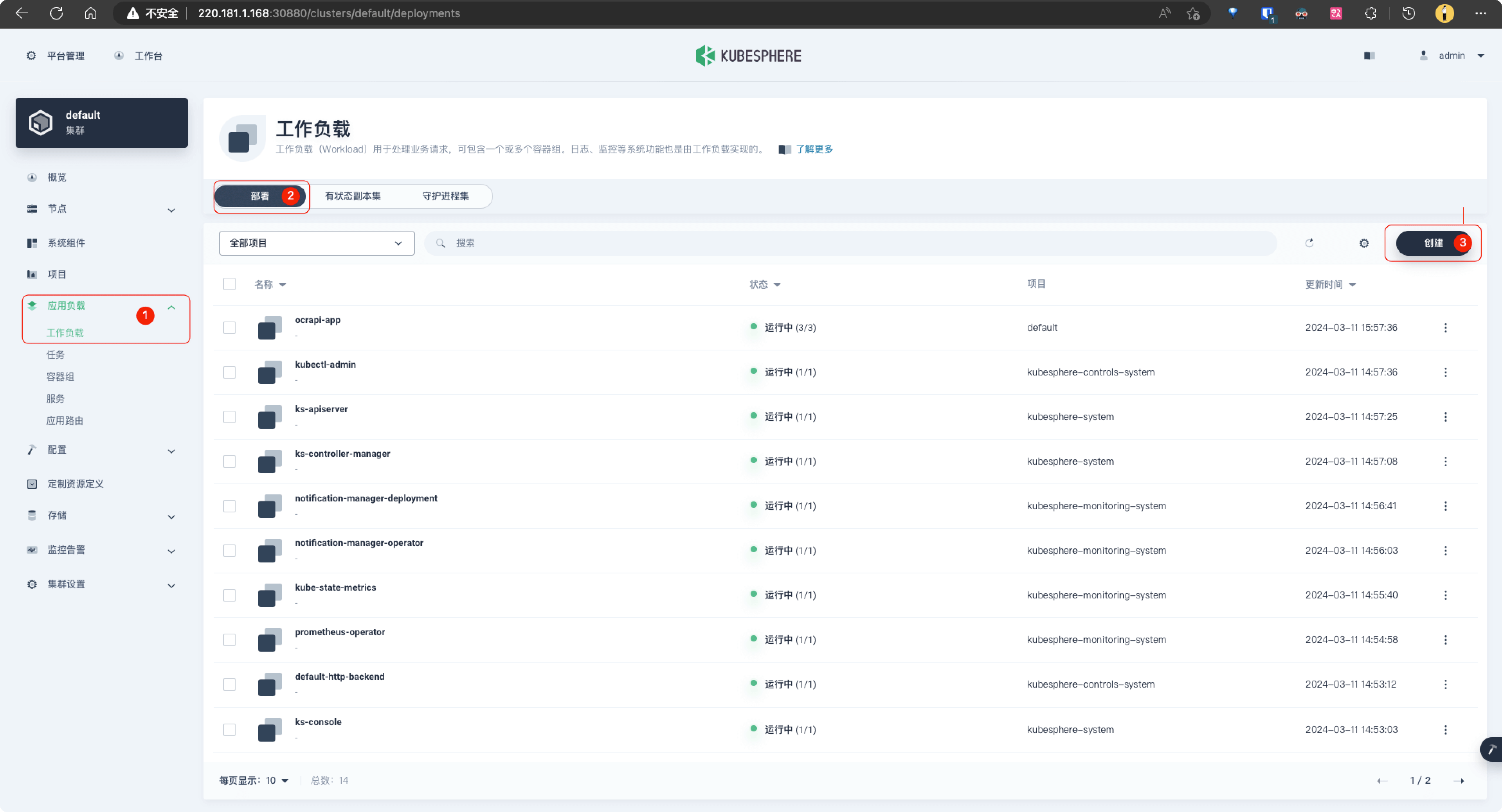Select all deployments header checkbox
1502x812 pixels.
pyautogui.click(x=229, y=284)
